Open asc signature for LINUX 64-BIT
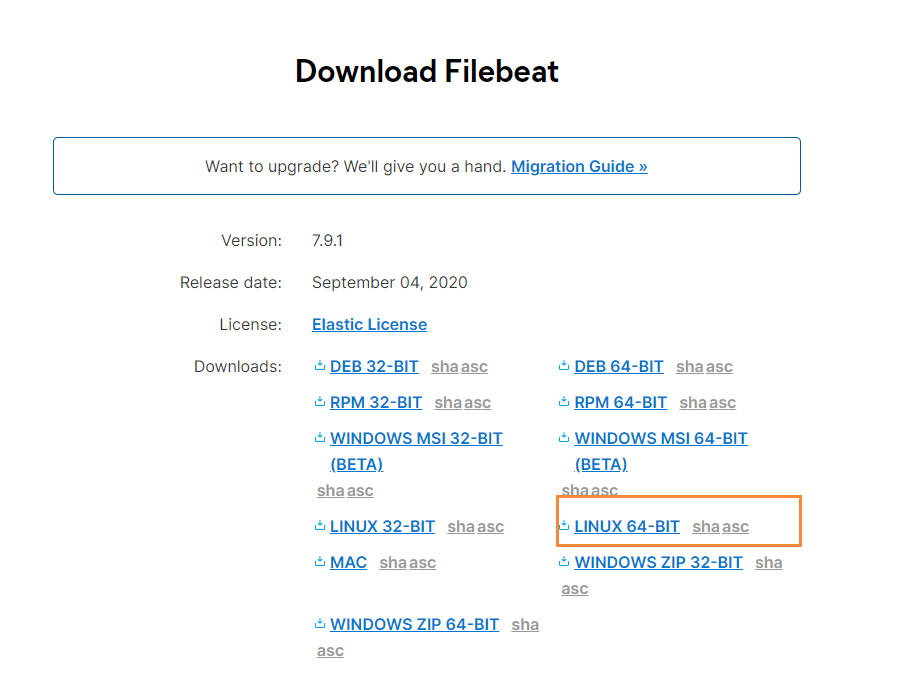 (x=736, y=527)
